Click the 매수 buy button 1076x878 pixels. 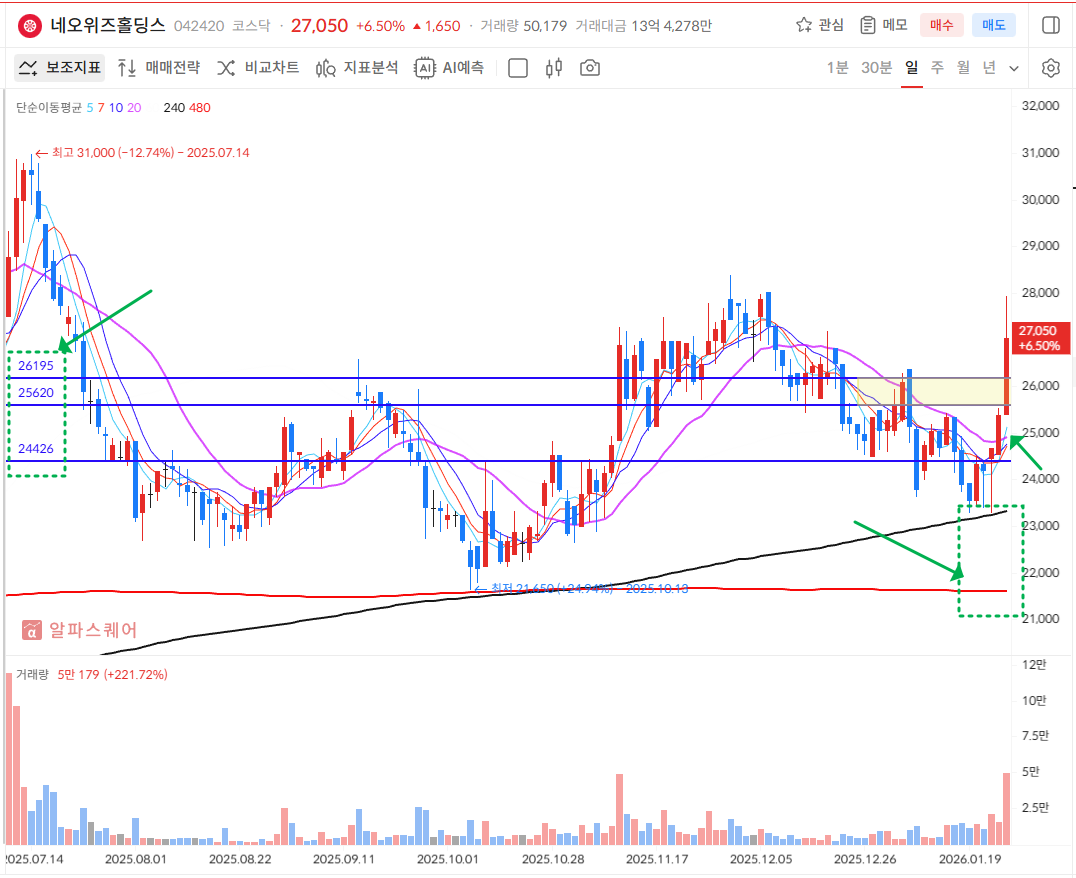(942, 25)
